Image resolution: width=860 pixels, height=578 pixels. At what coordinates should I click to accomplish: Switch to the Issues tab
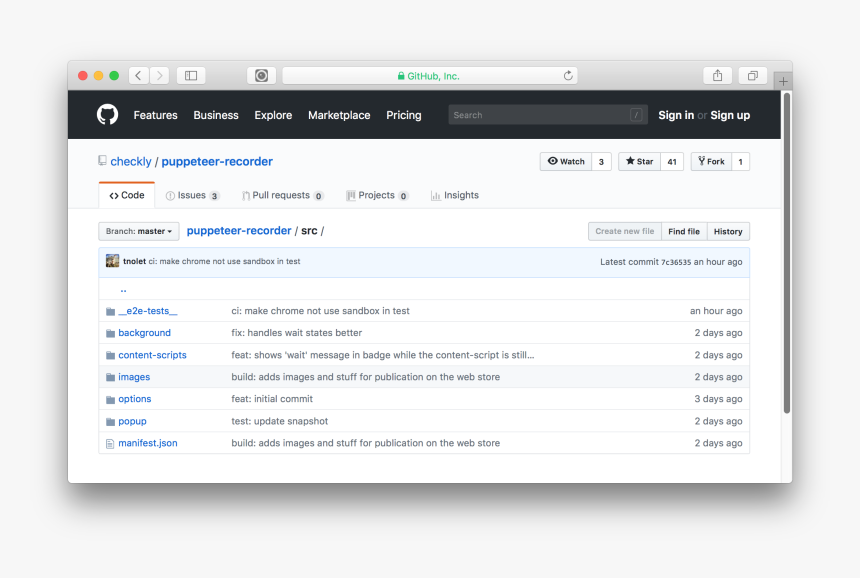click(192, 196)
